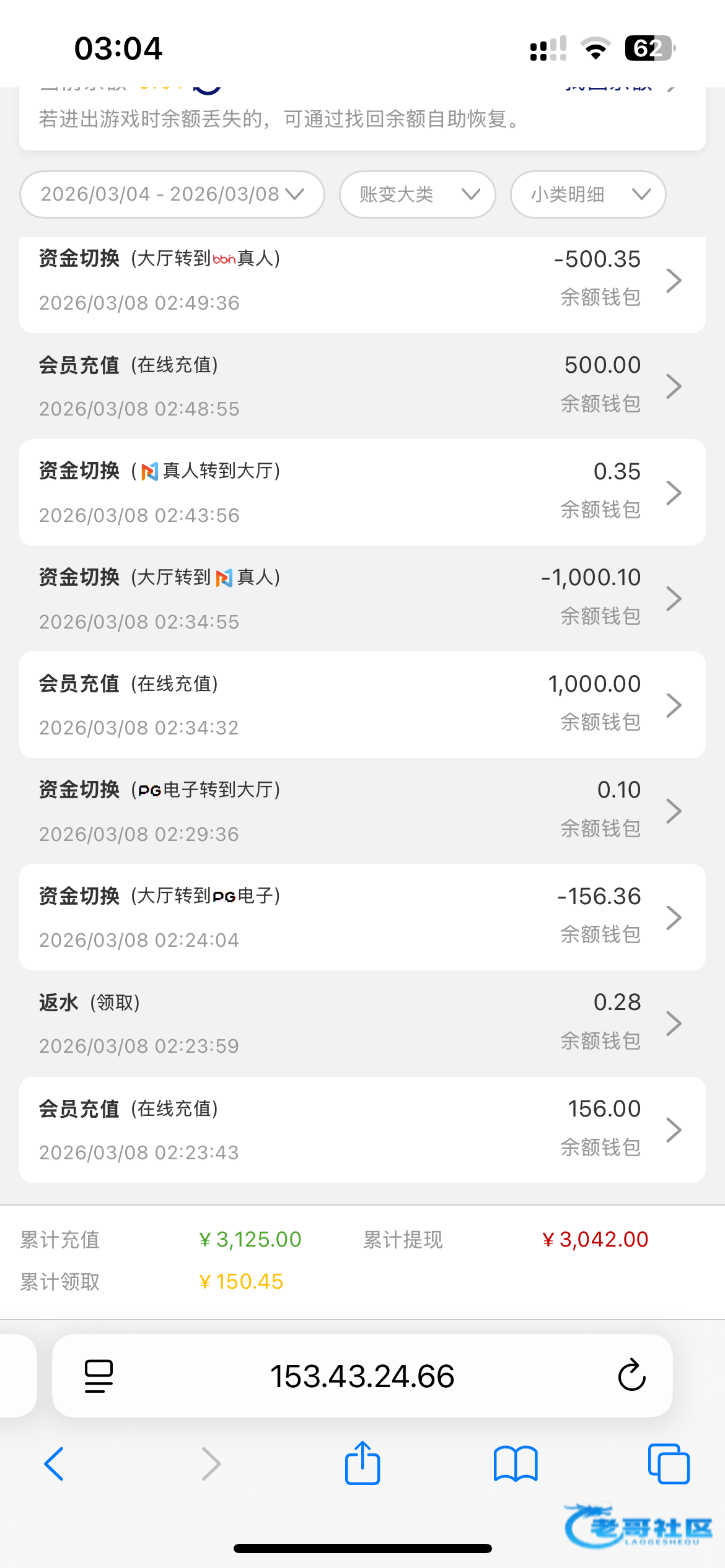Screen dimensions: 725x1568
Task: Go back with the browser back arrow
Action: tap(55, 1464)
